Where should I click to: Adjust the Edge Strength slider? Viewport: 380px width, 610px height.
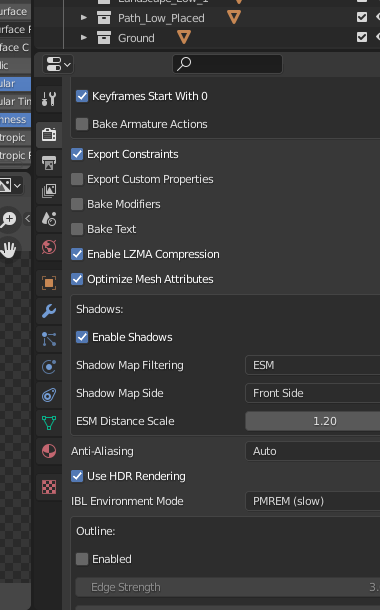pos(228,587)
